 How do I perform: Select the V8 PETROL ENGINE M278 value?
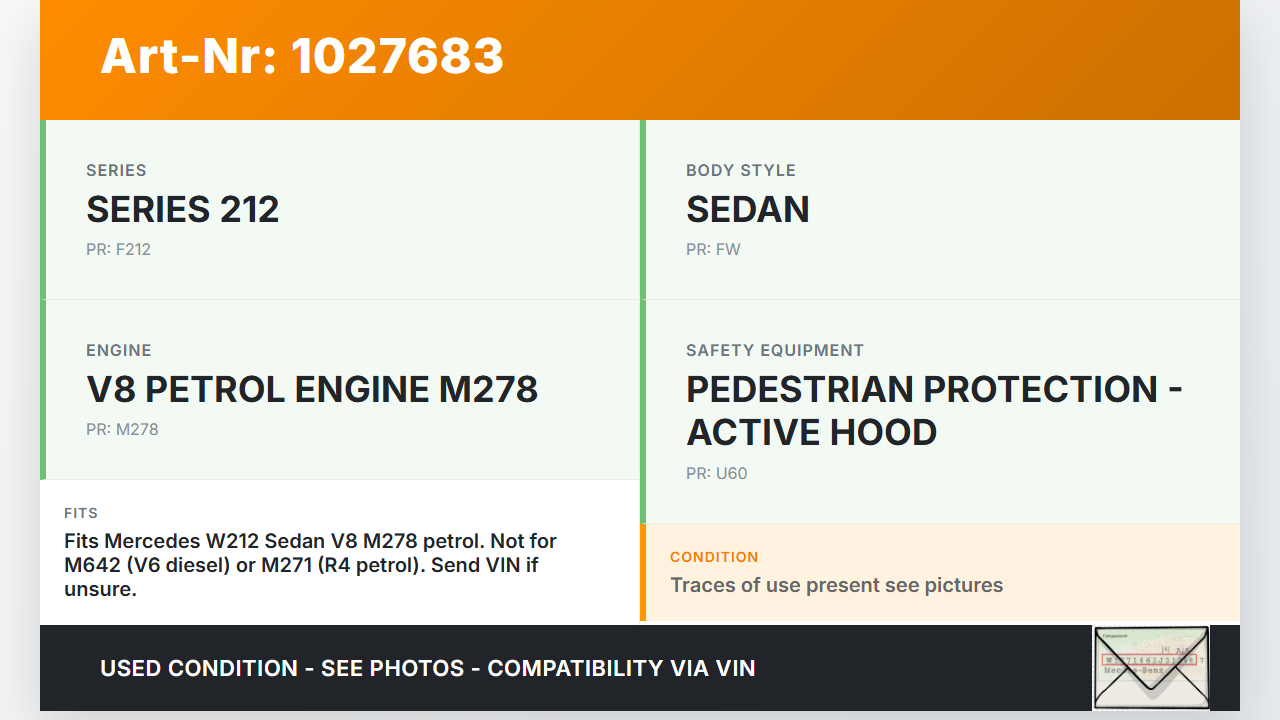(312, 389)
